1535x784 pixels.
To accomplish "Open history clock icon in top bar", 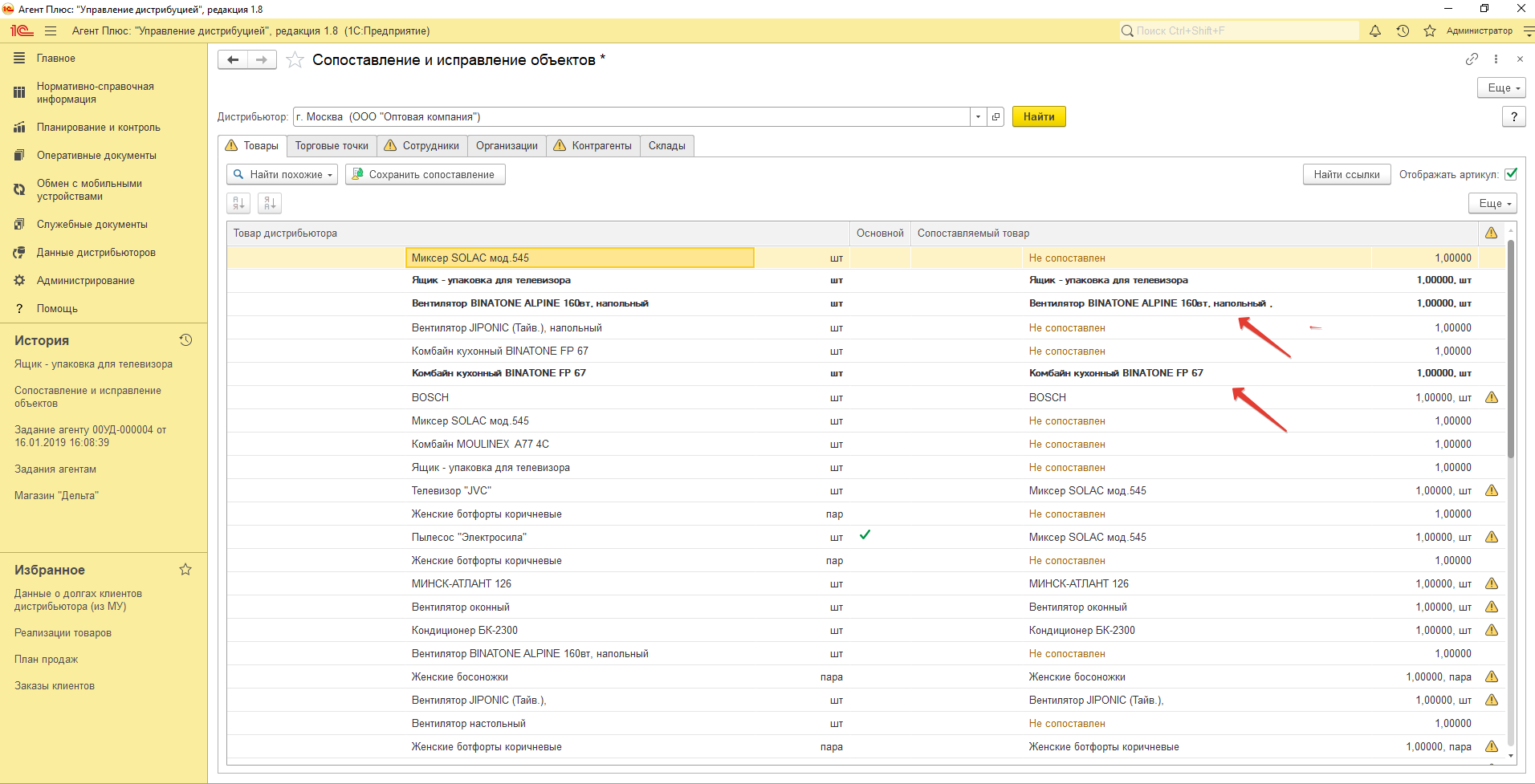I will coord(1403,30).
